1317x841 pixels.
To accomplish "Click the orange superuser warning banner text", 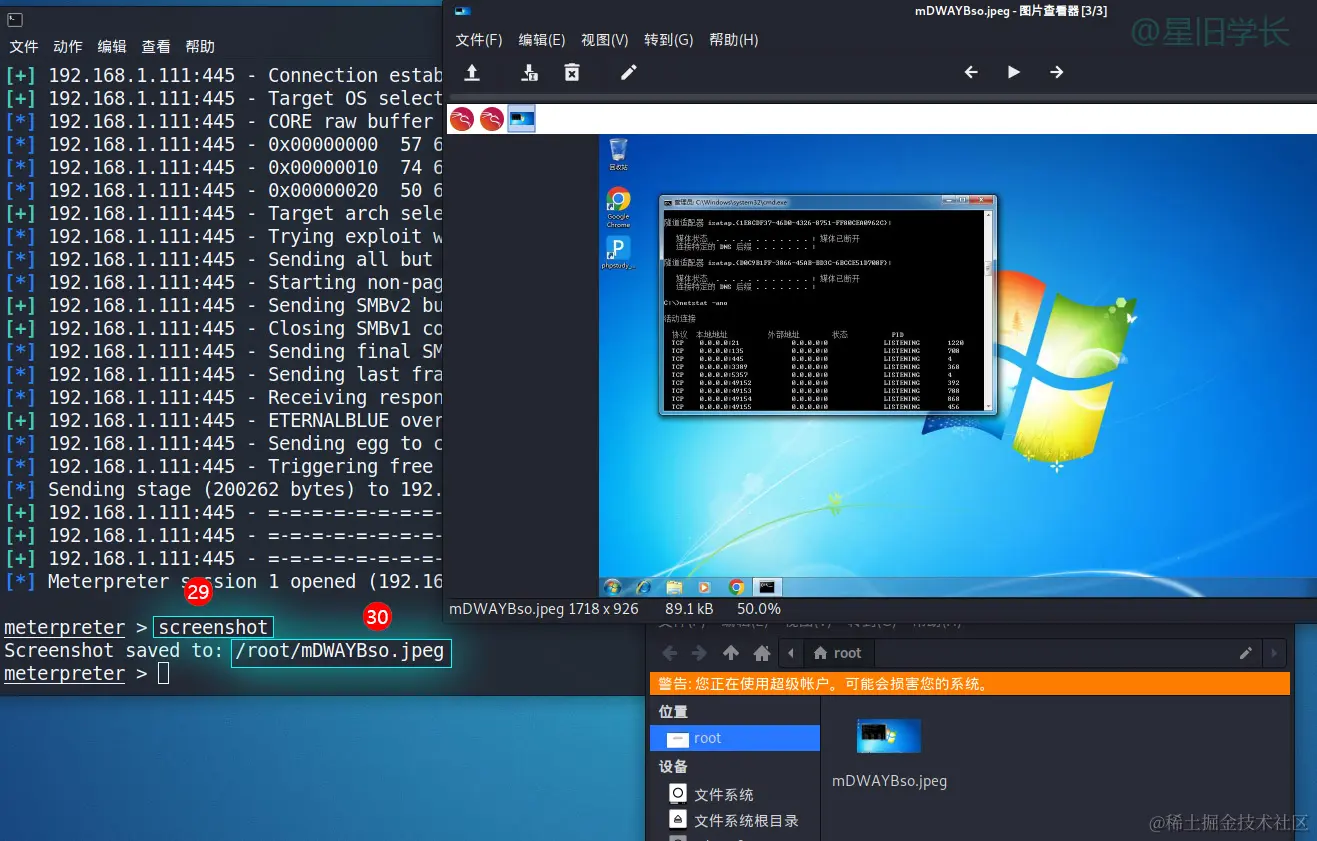I will point(824,684).
